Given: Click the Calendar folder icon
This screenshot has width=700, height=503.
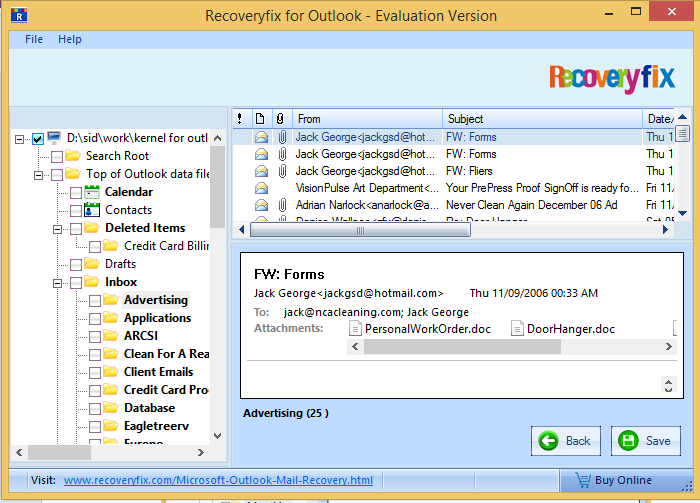Looking at the screenshot, I should click(92, 192).
